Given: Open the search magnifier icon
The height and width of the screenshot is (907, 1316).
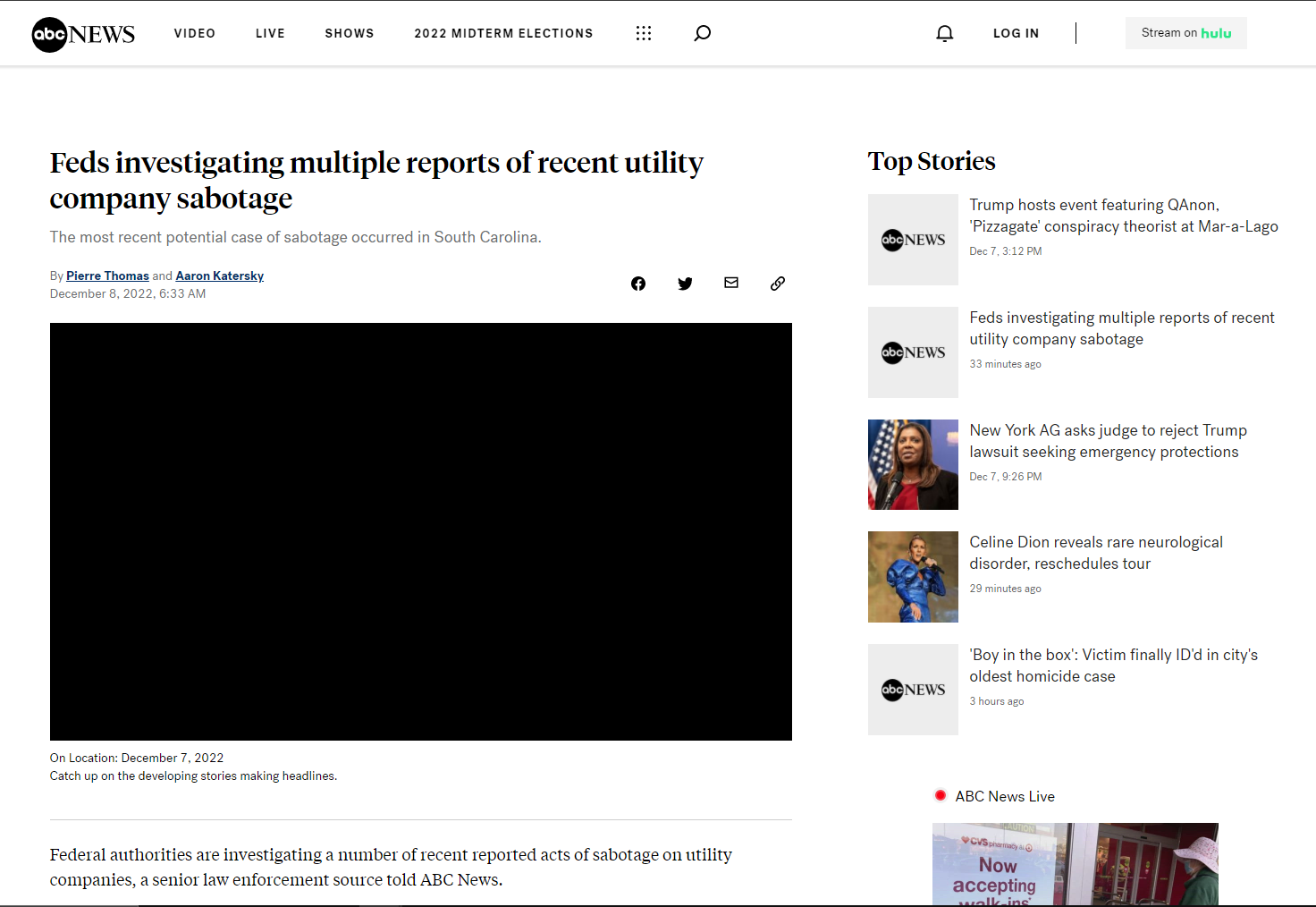Looking at the screenshot, I should pyautogui.click(x=703, y=33).
